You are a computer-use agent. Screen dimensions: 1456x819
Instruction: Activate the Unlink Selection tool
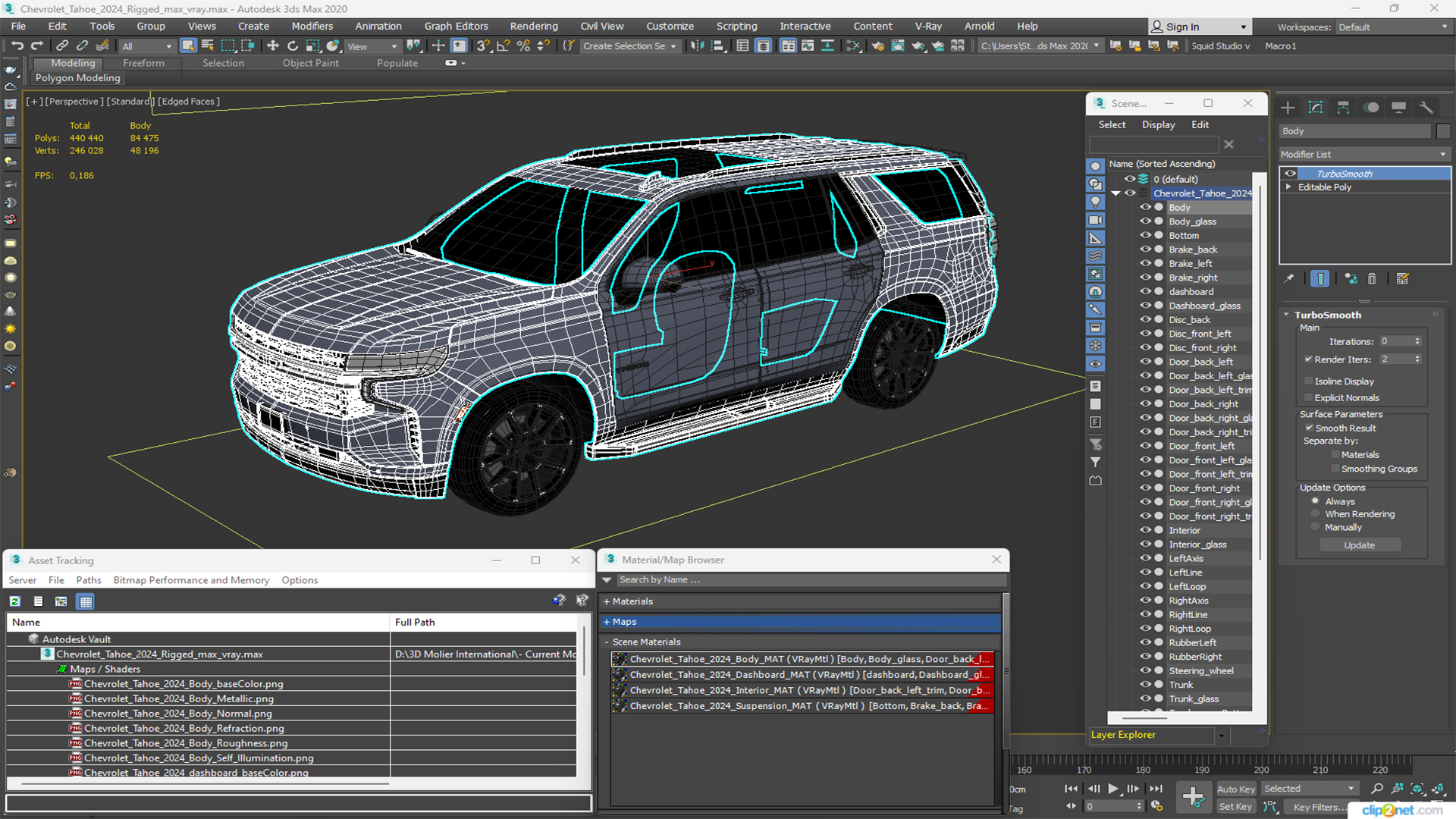tap(83, 46)
